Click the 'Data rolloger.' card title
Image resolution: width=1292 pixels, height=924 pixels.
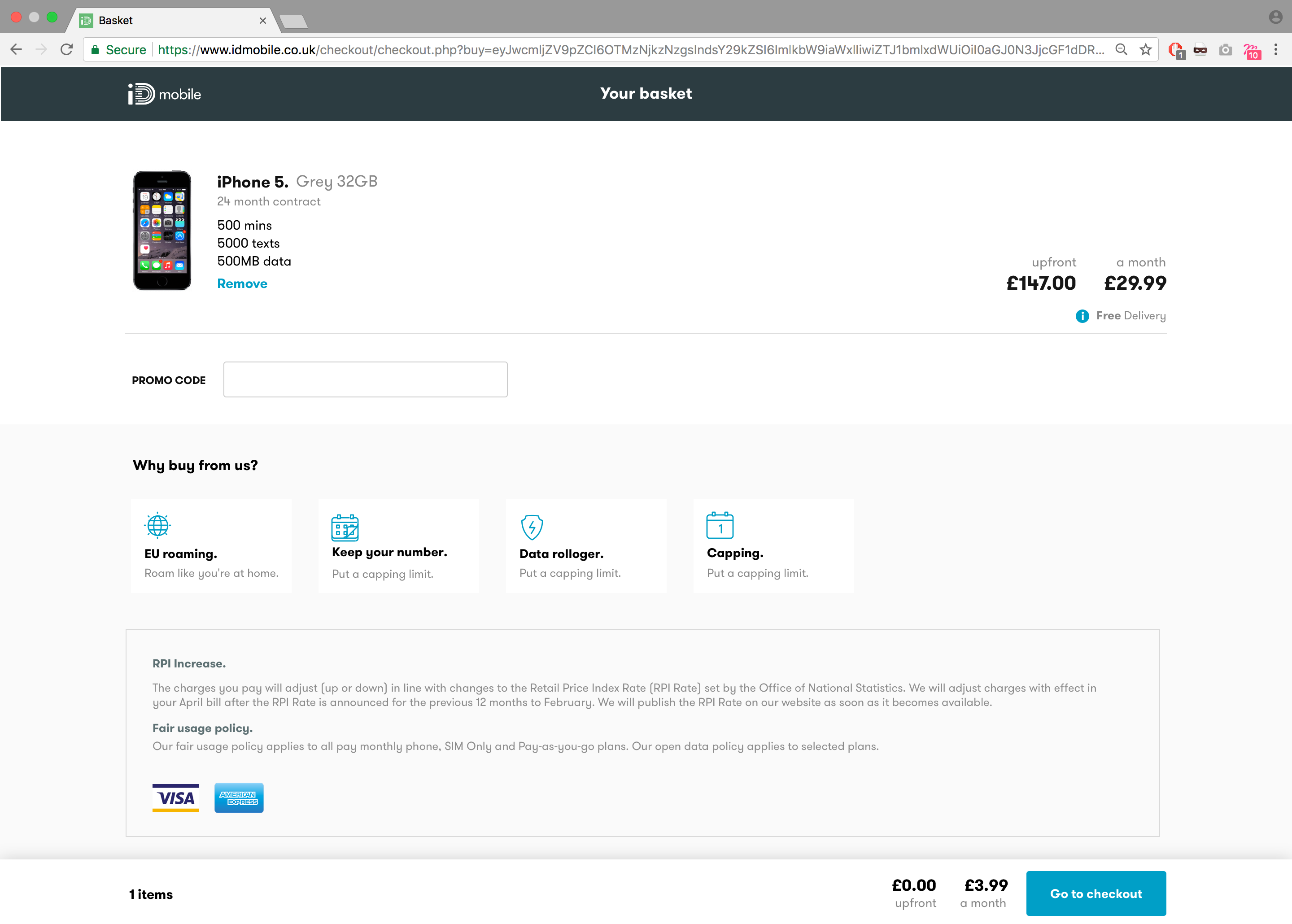(562, 554)
